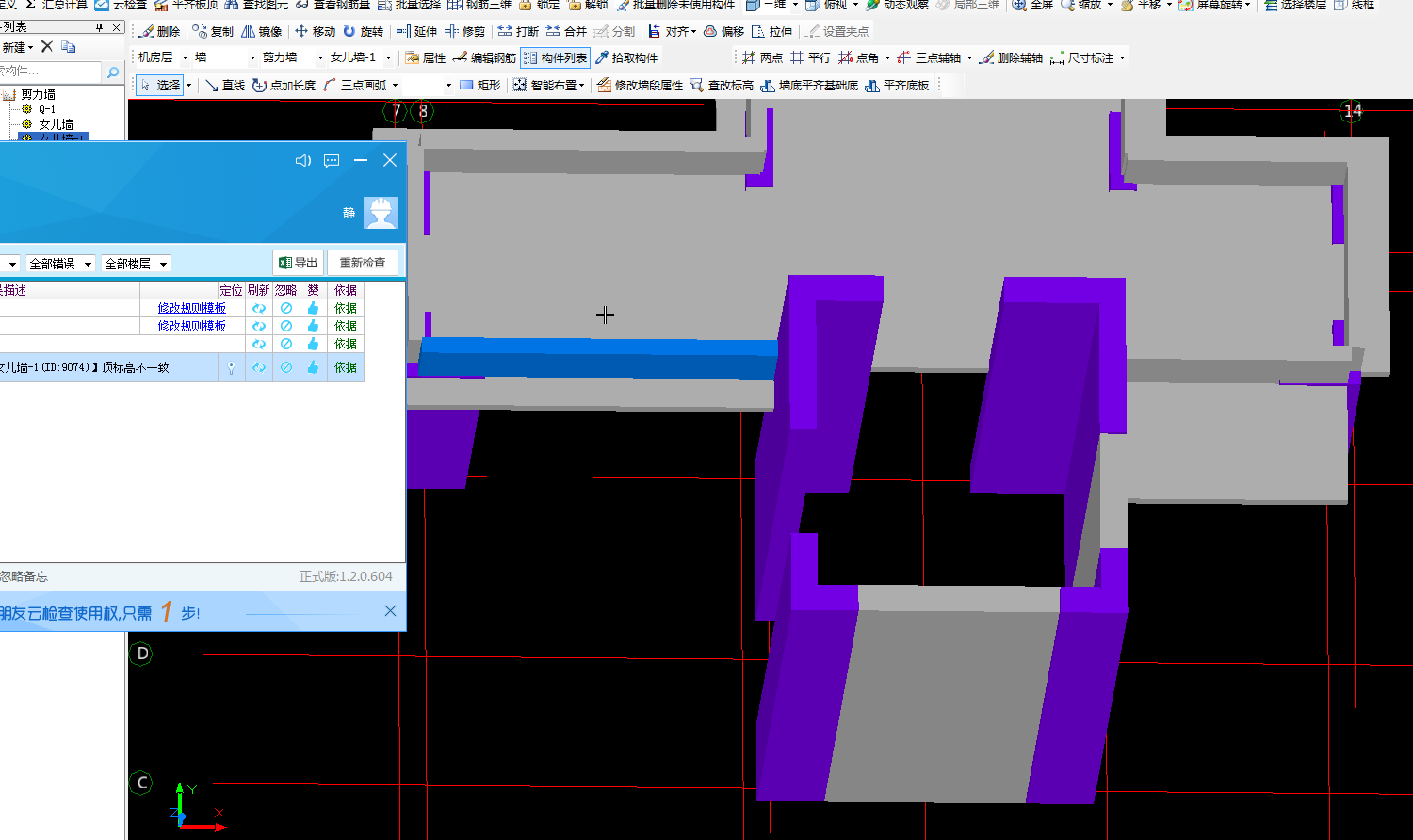1413x840 pixels.
Task: Select 女儿墙 in component tree
Action: pyautogui.click(x=56, y=124)
